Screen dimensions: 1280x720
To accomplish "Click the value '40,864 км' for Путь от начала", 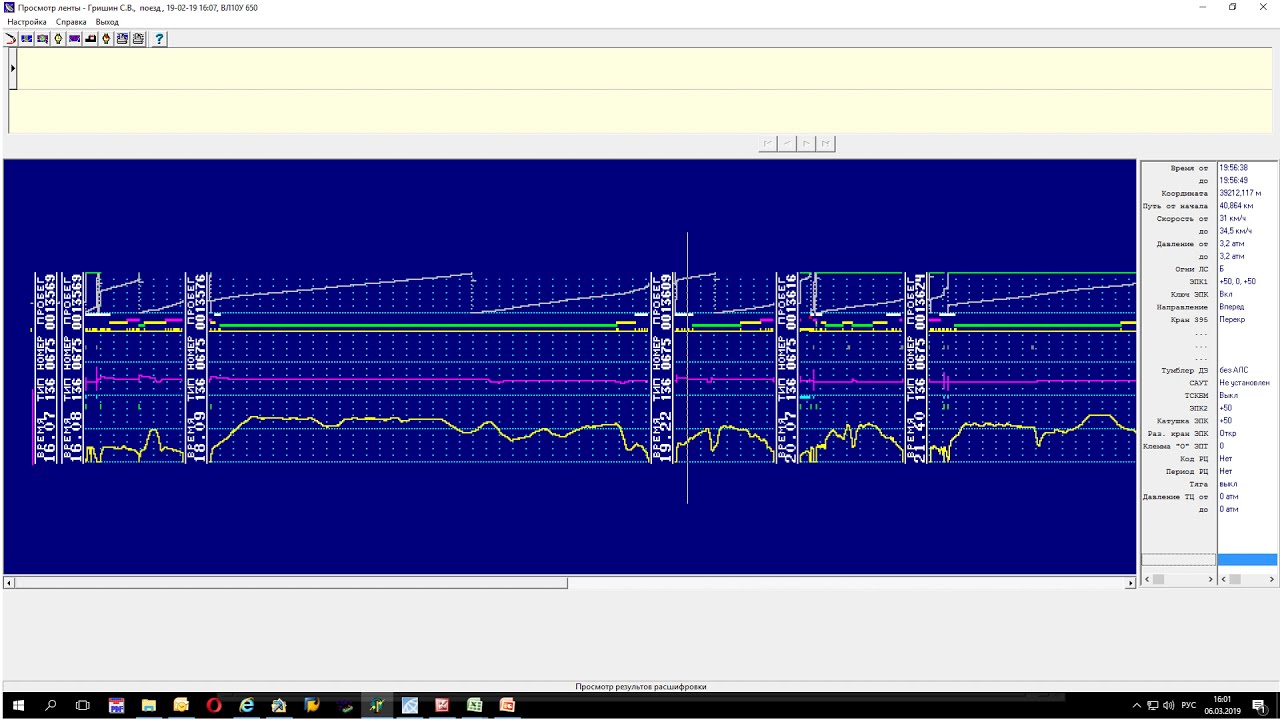I will pos(1237,206).
